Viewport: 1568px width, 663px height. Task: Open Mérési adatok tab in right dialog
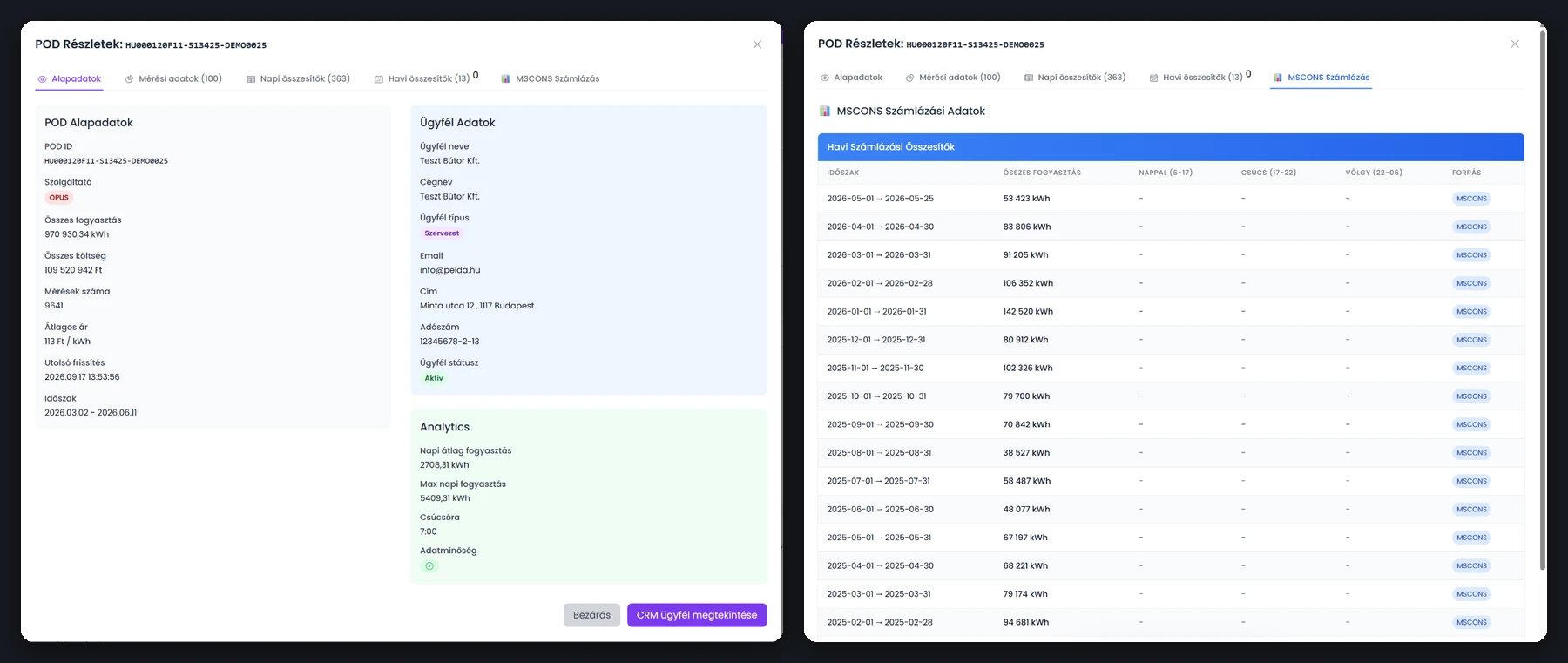coord(953,78)
